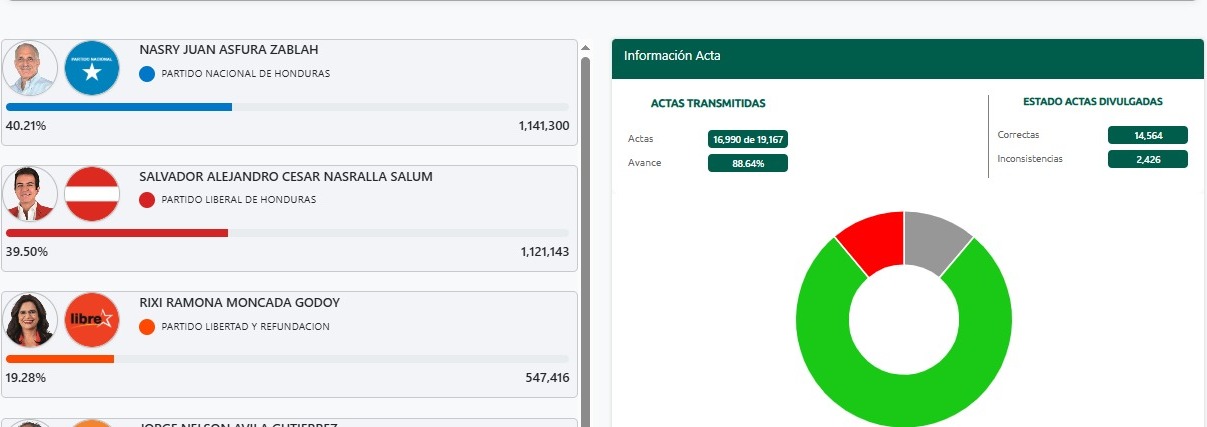Click the orange dot beside Partido Libertad
1207x427 pixels.
(147, 327)
